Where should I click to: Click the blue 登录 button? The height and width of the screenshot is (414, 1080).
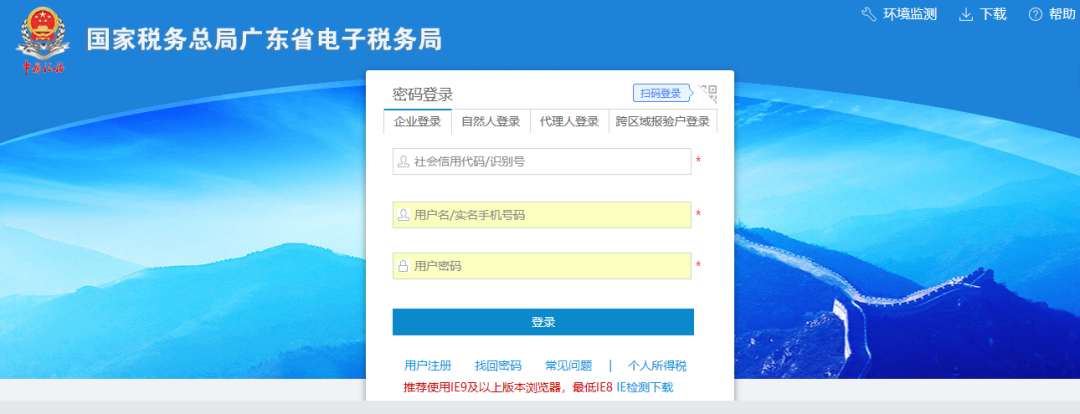coord(543,322)
